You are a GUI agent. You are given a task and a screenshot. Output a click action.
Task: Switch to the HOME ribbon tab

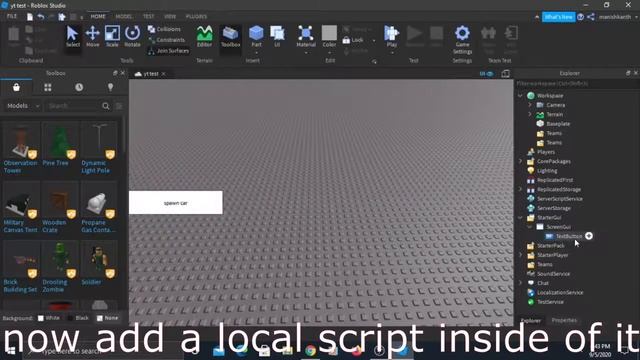tap(98, 16)
